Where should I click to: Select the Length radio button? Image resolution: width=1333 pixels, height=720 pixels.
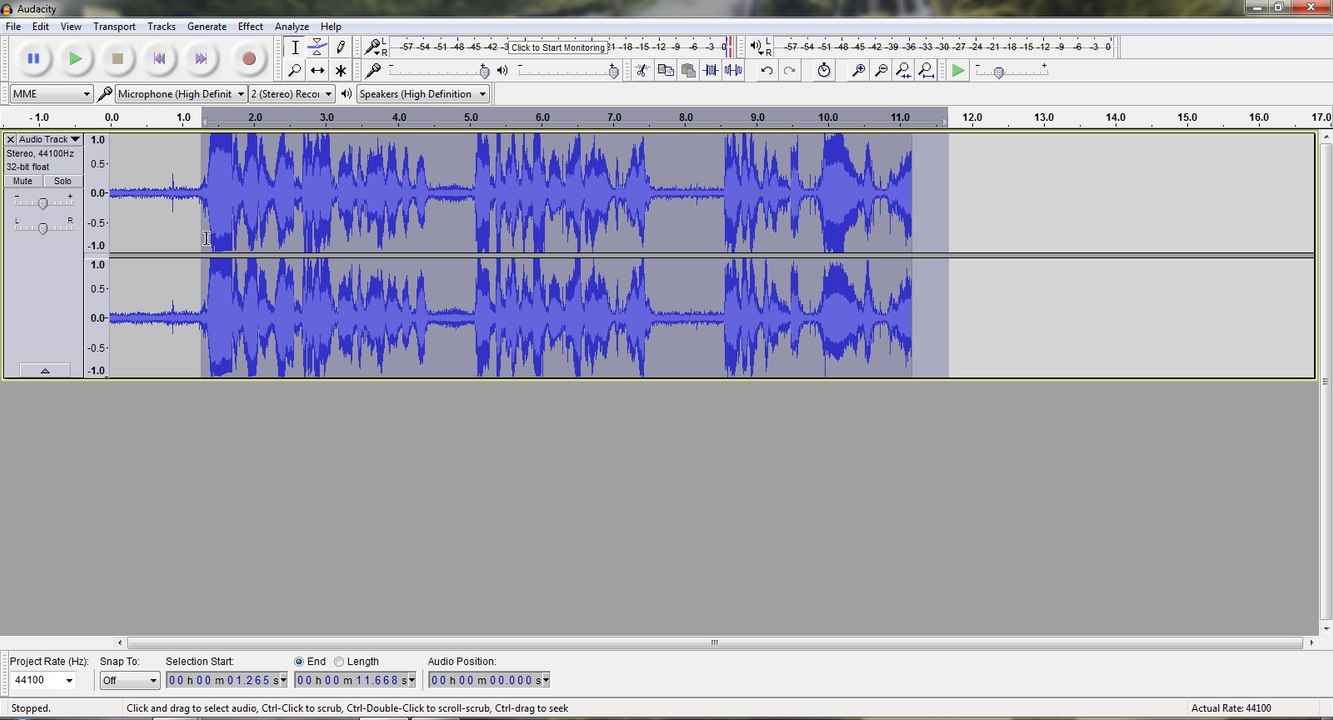pos(339,661)
